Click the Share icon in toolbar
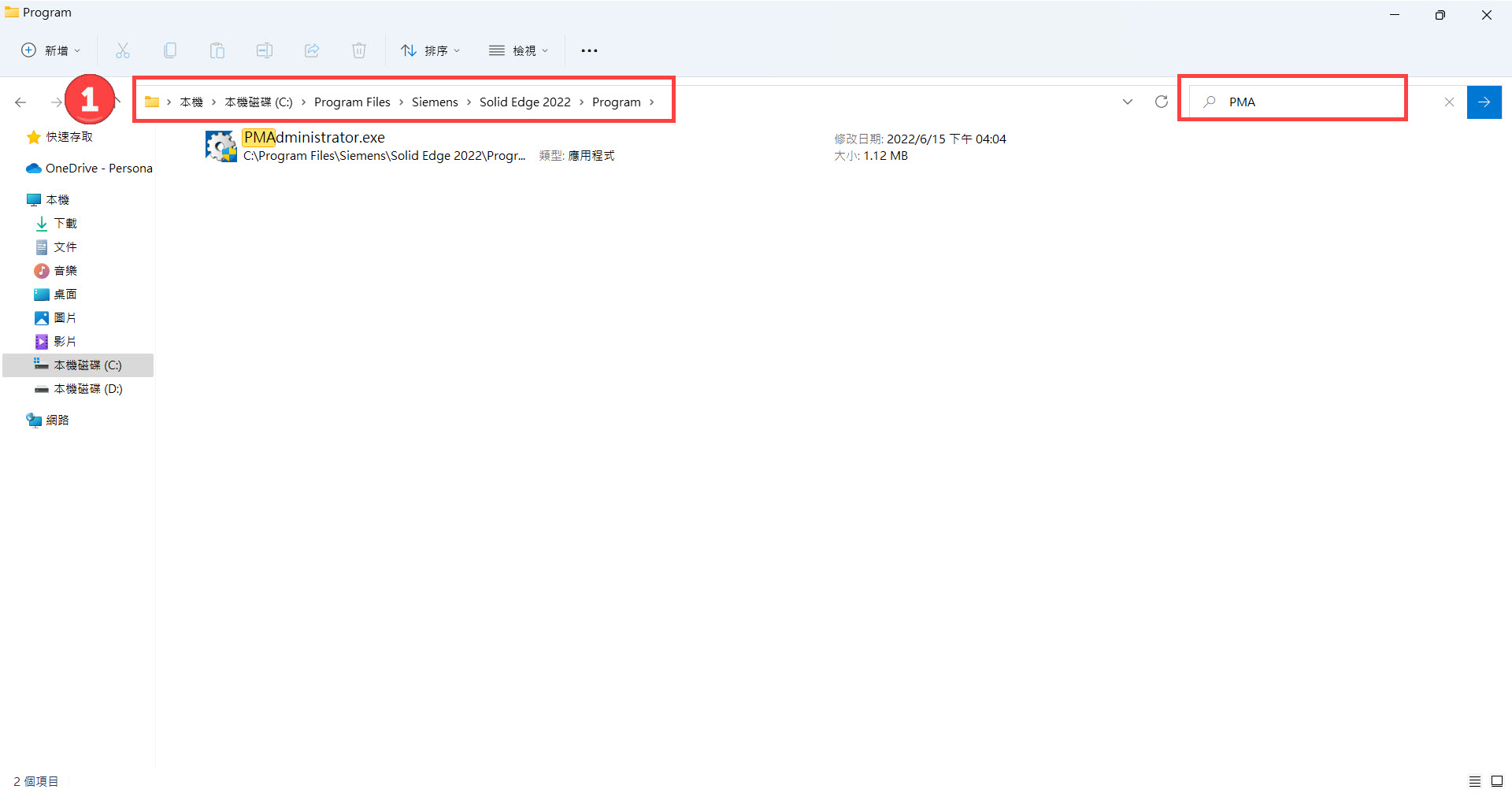 pyautogui.click(x=312, y=50)
